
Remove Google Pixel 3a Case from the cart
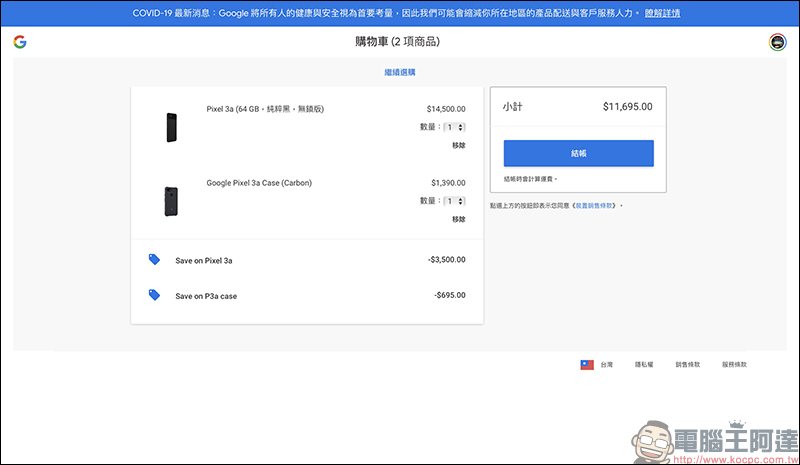point(459,219)
